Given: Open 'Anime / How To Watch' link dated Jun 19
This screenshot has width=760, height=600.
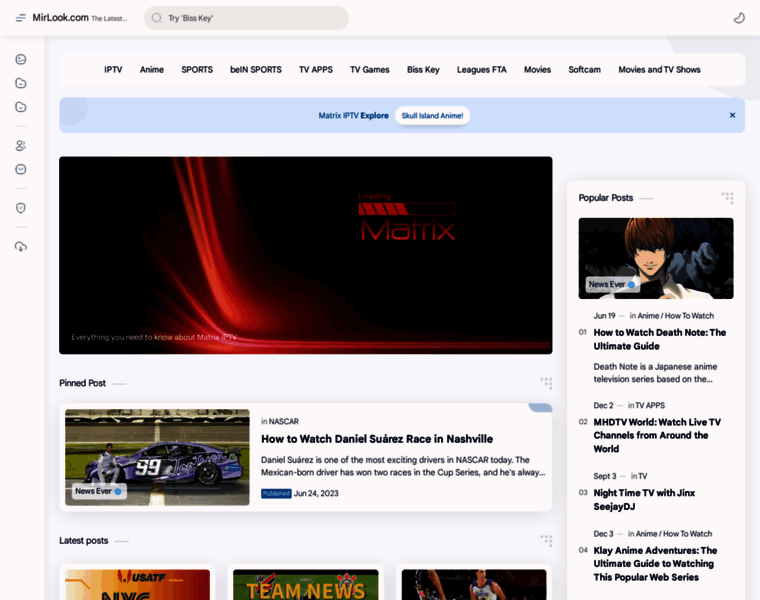Looking at the screenshot, I should (x=676, y=316).
